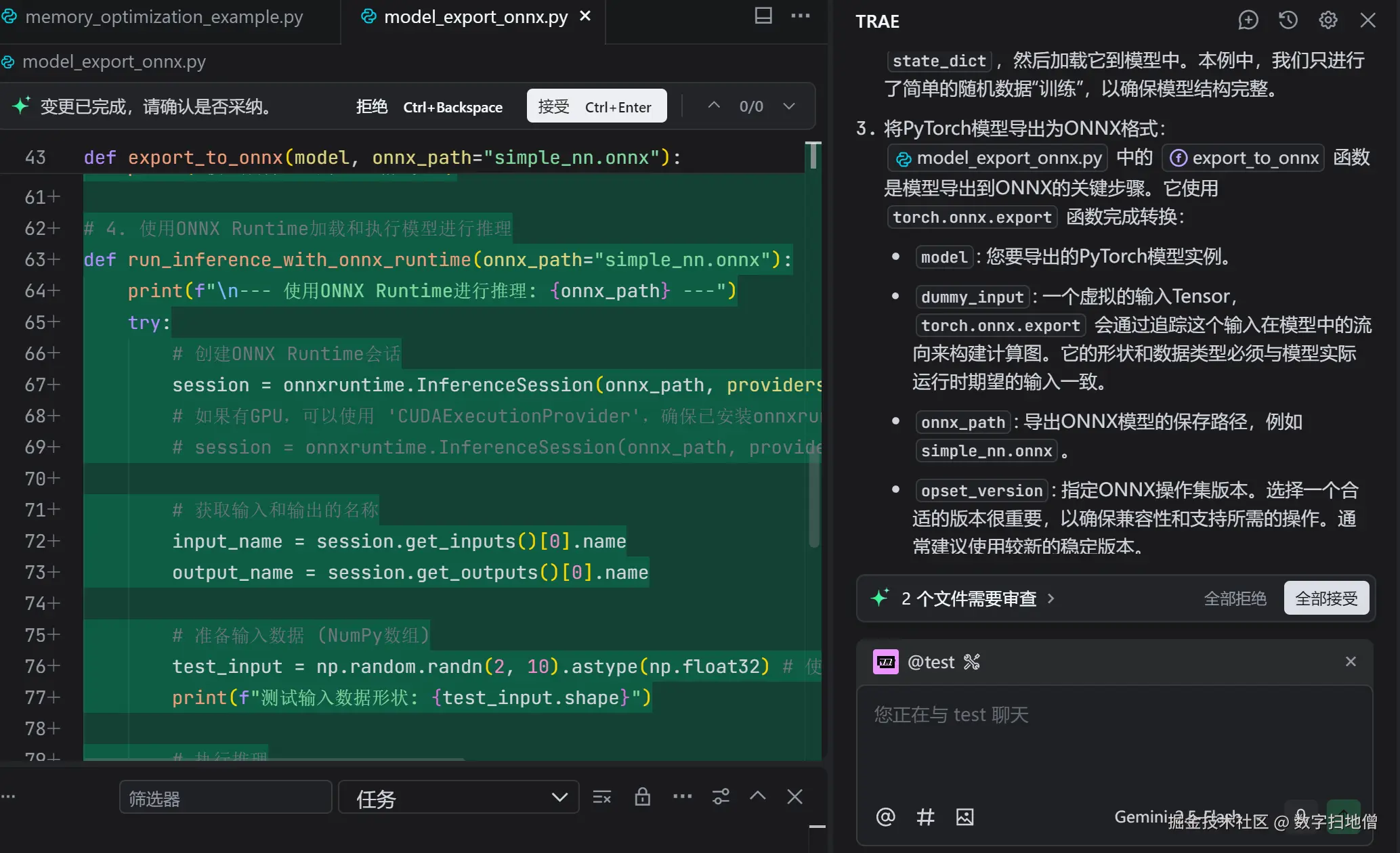Select the model_export_onnx.py tab
The width and height of the screenshot is (1400, 853).
pyautogui.click(x=475, y=17)
